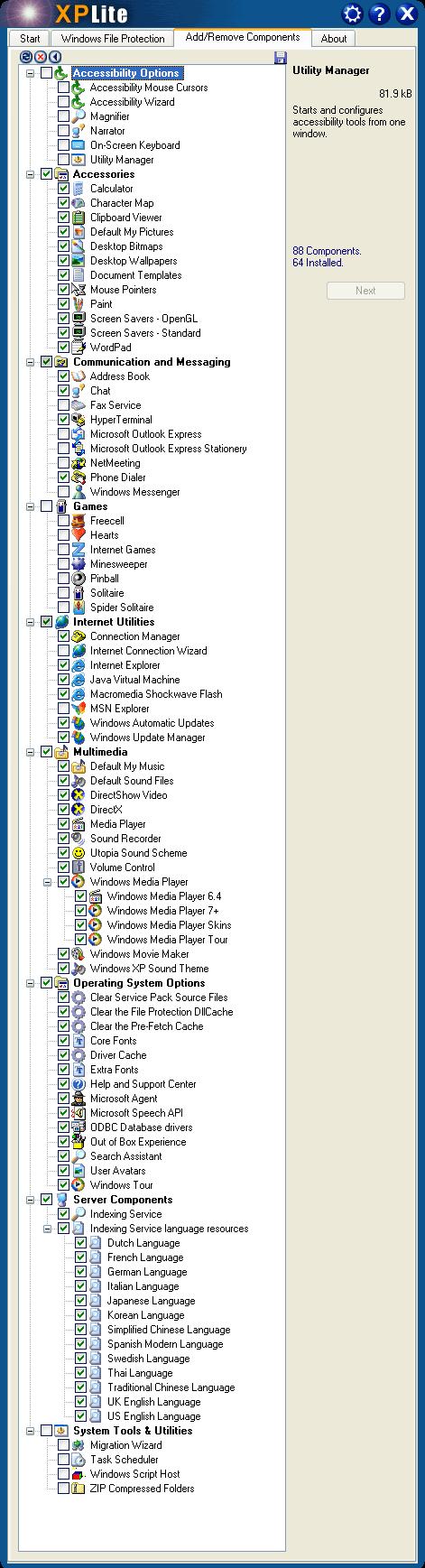Select the Server Components category label
The image size is (425, 1568).
pyautogui.click(x=123, y=1200)
